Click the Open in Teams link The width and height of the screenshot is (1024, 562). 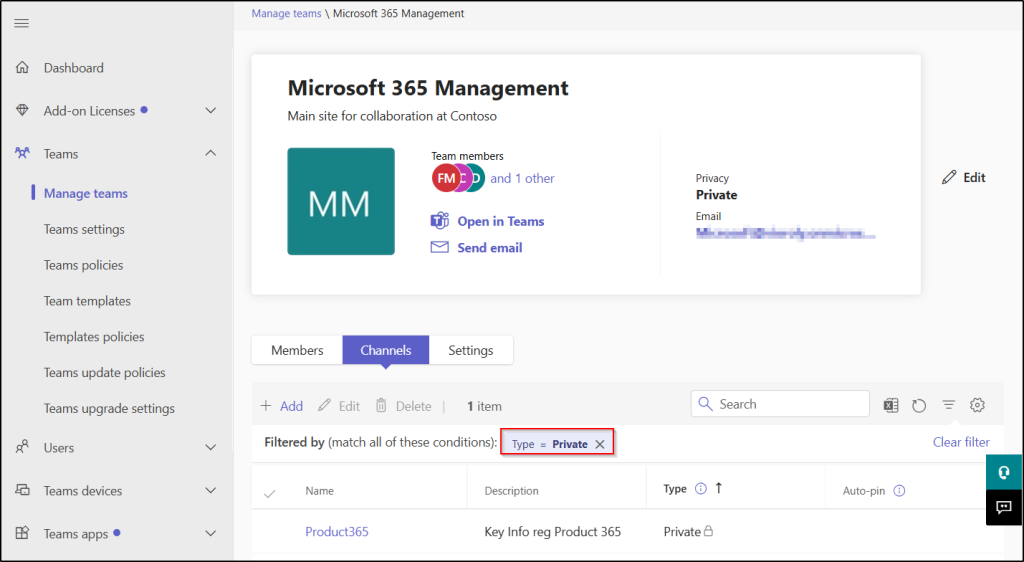[501, 221]
